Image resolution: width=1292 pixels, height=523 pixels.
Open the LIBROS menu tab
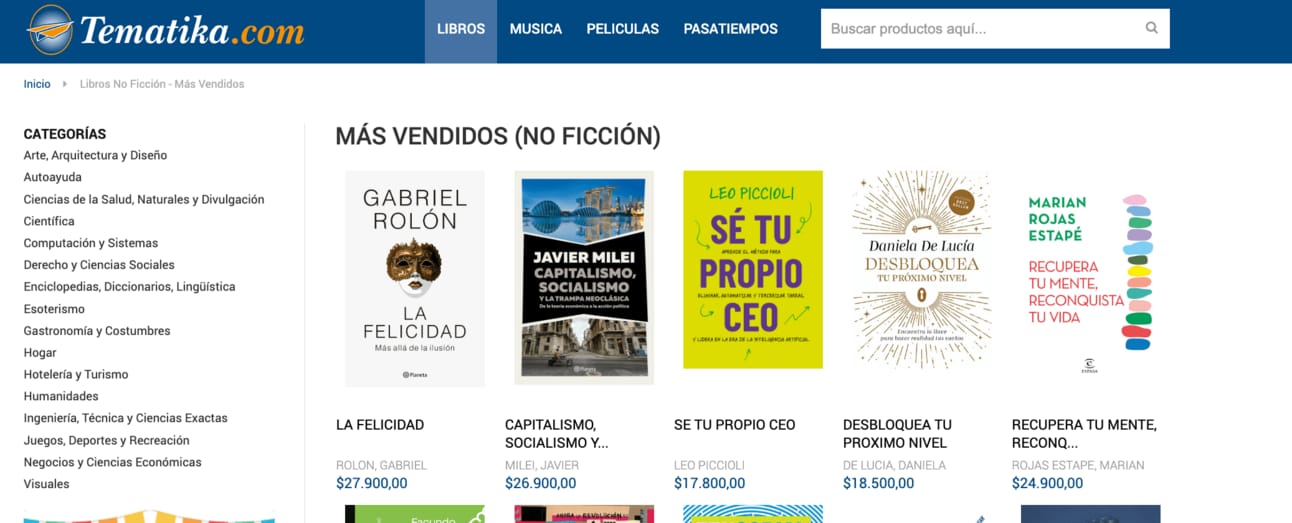(461, 29)
